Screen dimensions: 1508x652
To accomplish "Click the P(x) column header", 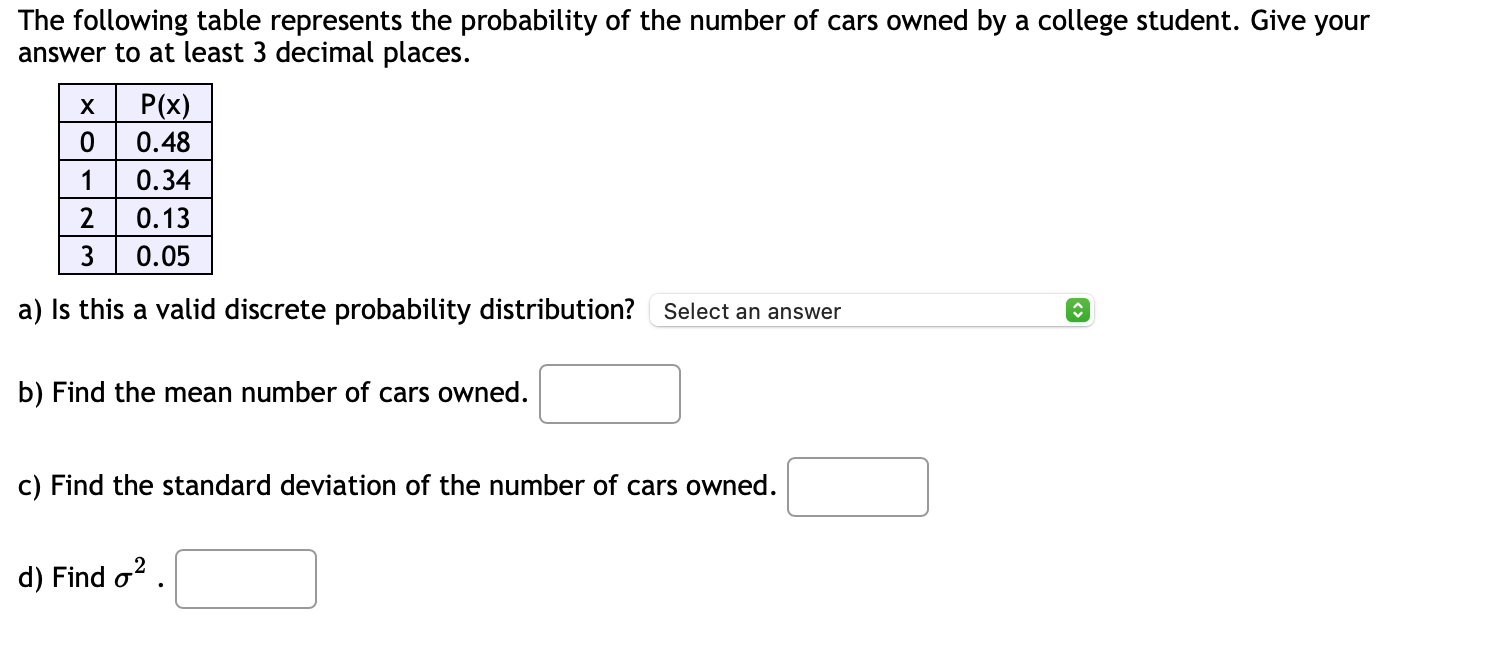I will 164,103.
